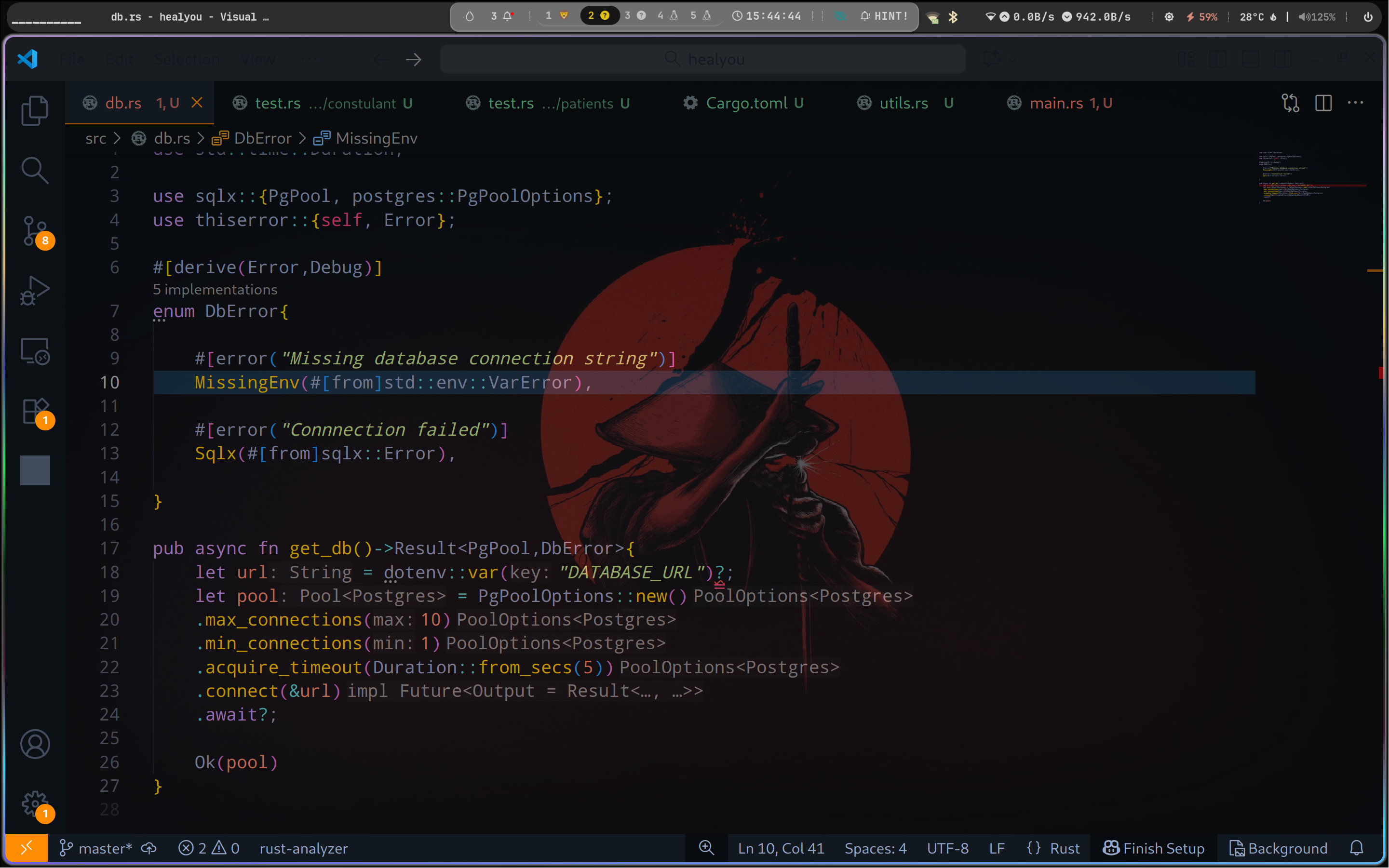Open the Run and Debug view
This screenshot has height=868, width=1389.
[x=34, y=291]
